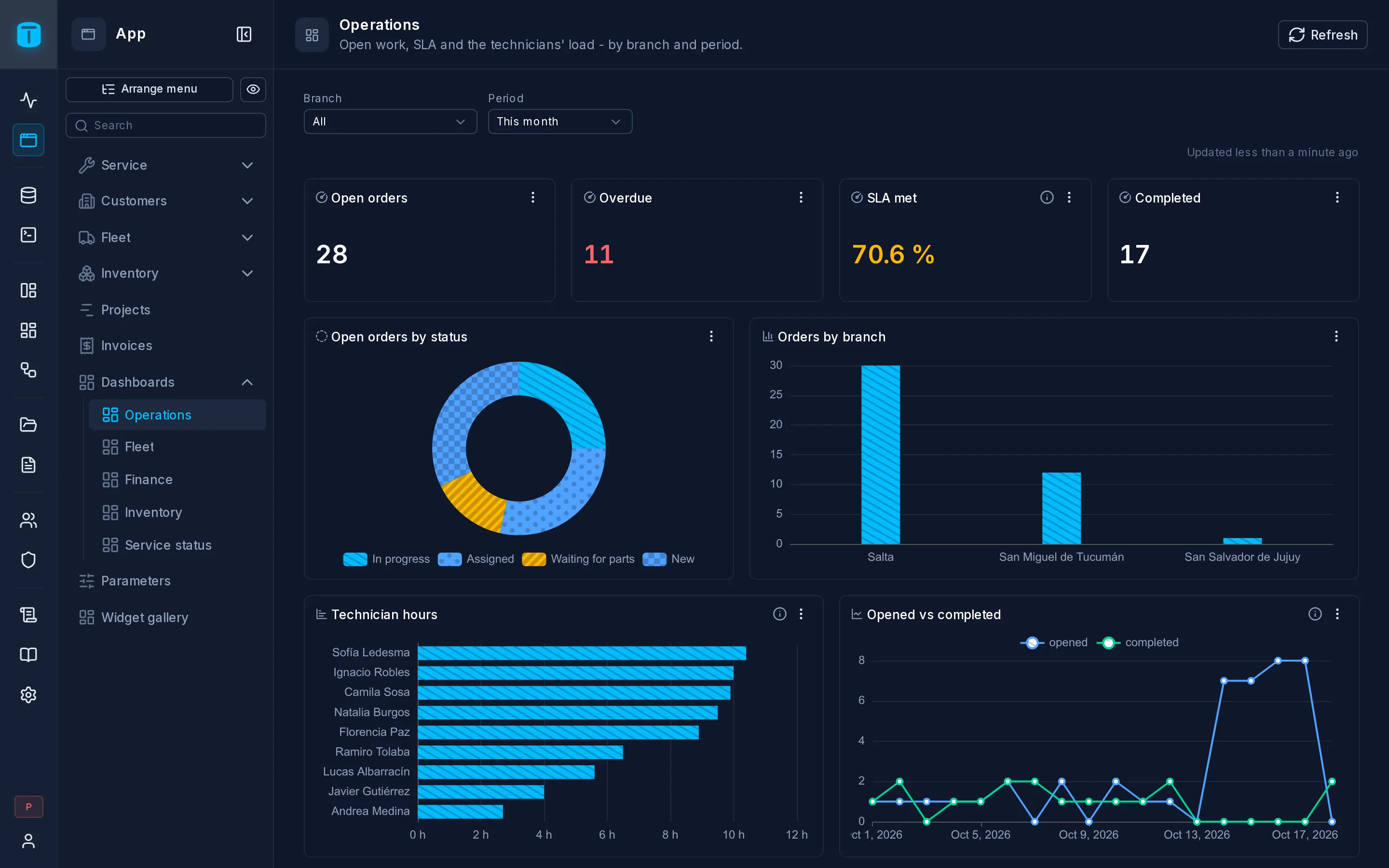The height and width of the screenshot is (868, 1389).
Task: Toggle Assigned in the donut legend
Action: tap(476, 559)
